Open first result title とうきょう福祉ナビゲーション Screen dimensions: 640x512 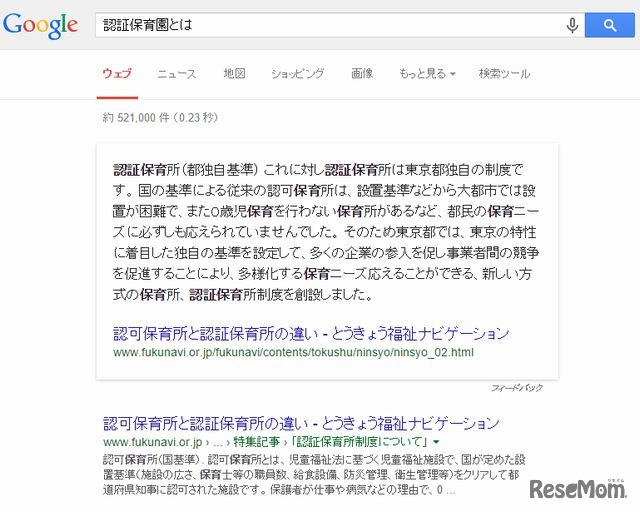tap(301, 423)
